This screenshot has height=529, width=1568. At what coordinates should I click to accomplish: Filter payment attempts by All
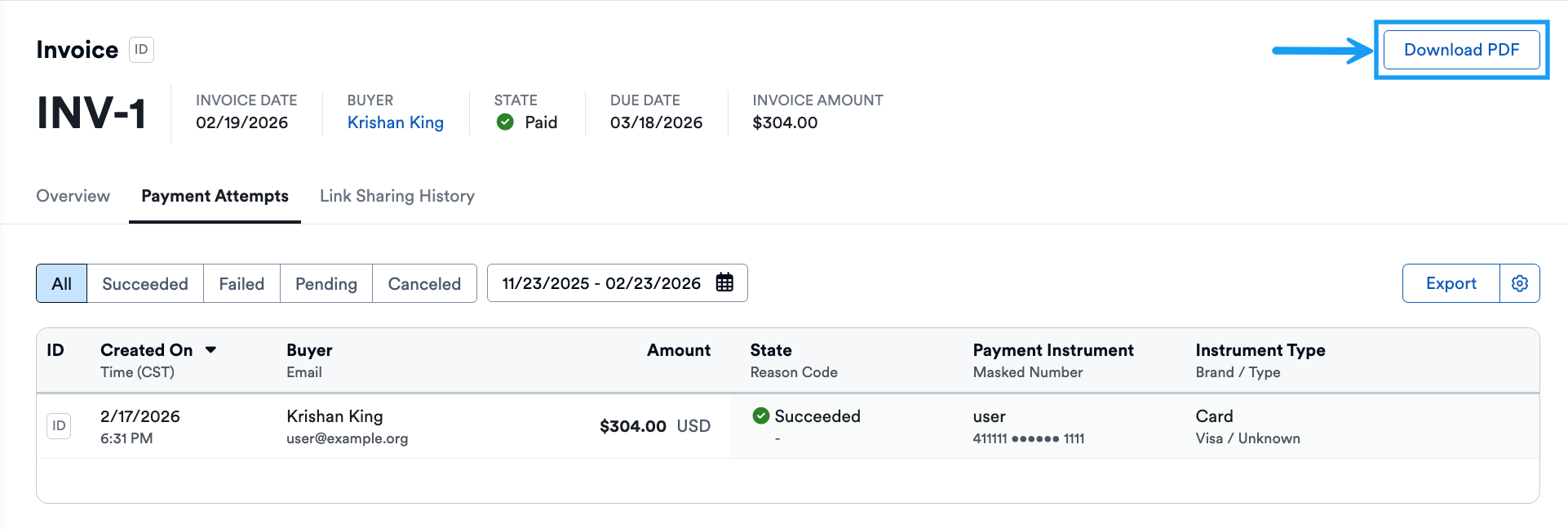pyautogui.click(x=61, y=283)
